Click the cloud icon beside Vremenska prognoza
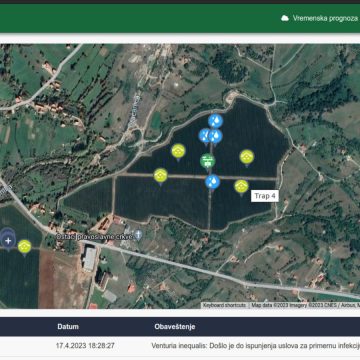Screen dimensions: 360x360 [x=285, y=18]
